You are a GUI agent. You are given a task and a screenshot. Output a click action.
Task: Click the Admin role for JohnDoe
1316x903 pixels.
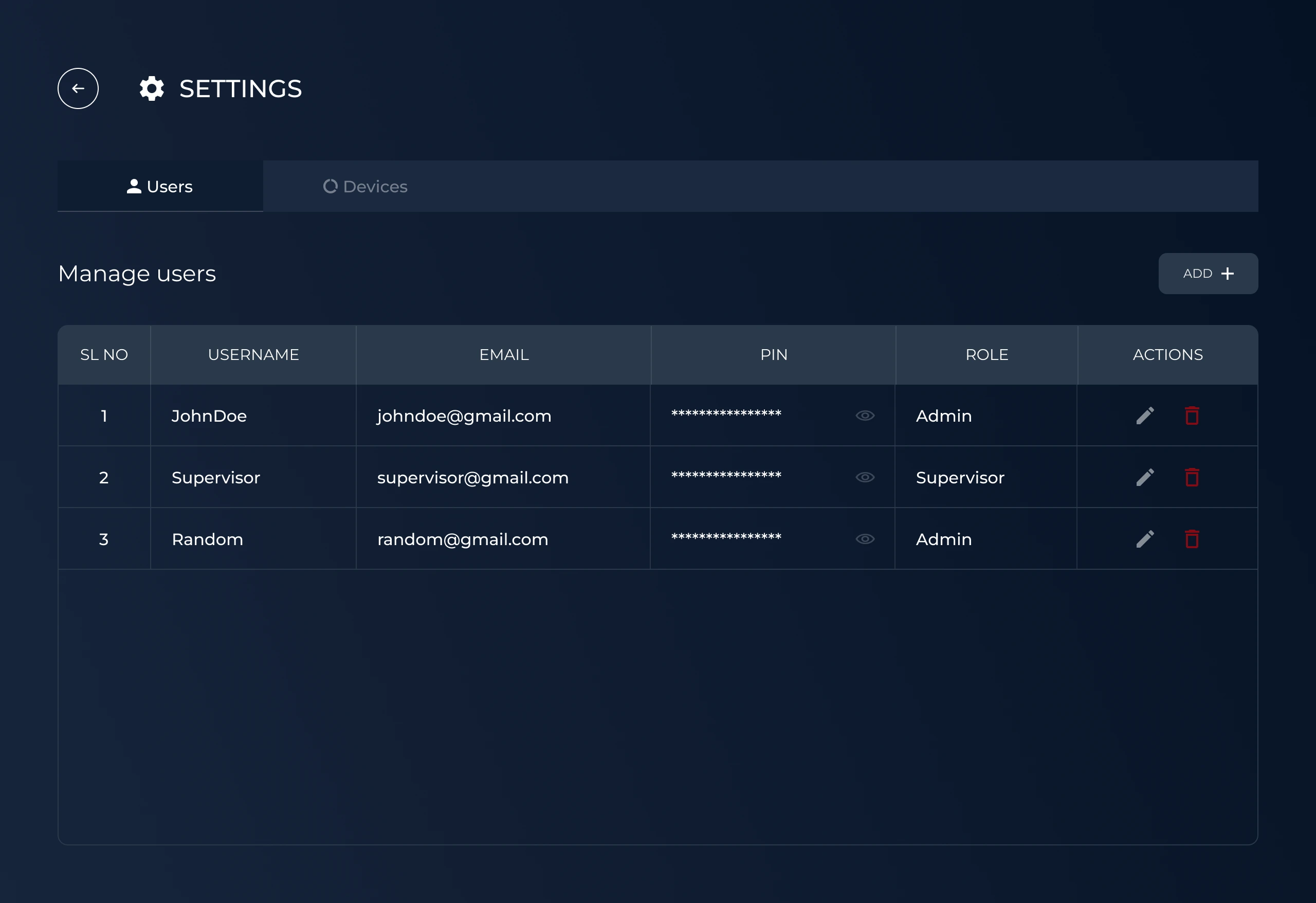tap(986, 415)
